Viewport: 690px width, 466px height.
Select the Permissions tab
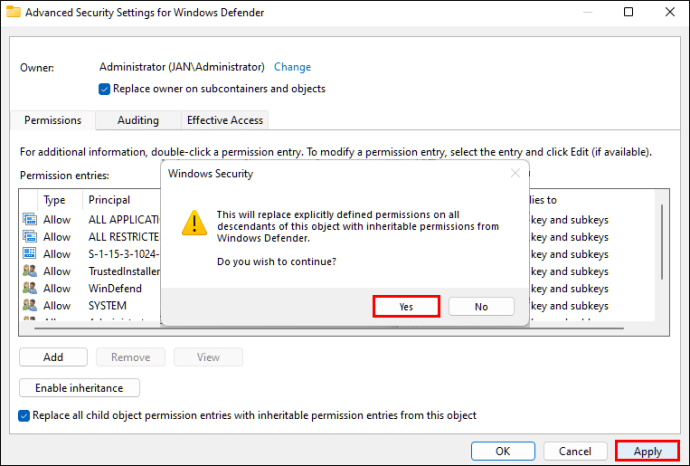(53, 120)
